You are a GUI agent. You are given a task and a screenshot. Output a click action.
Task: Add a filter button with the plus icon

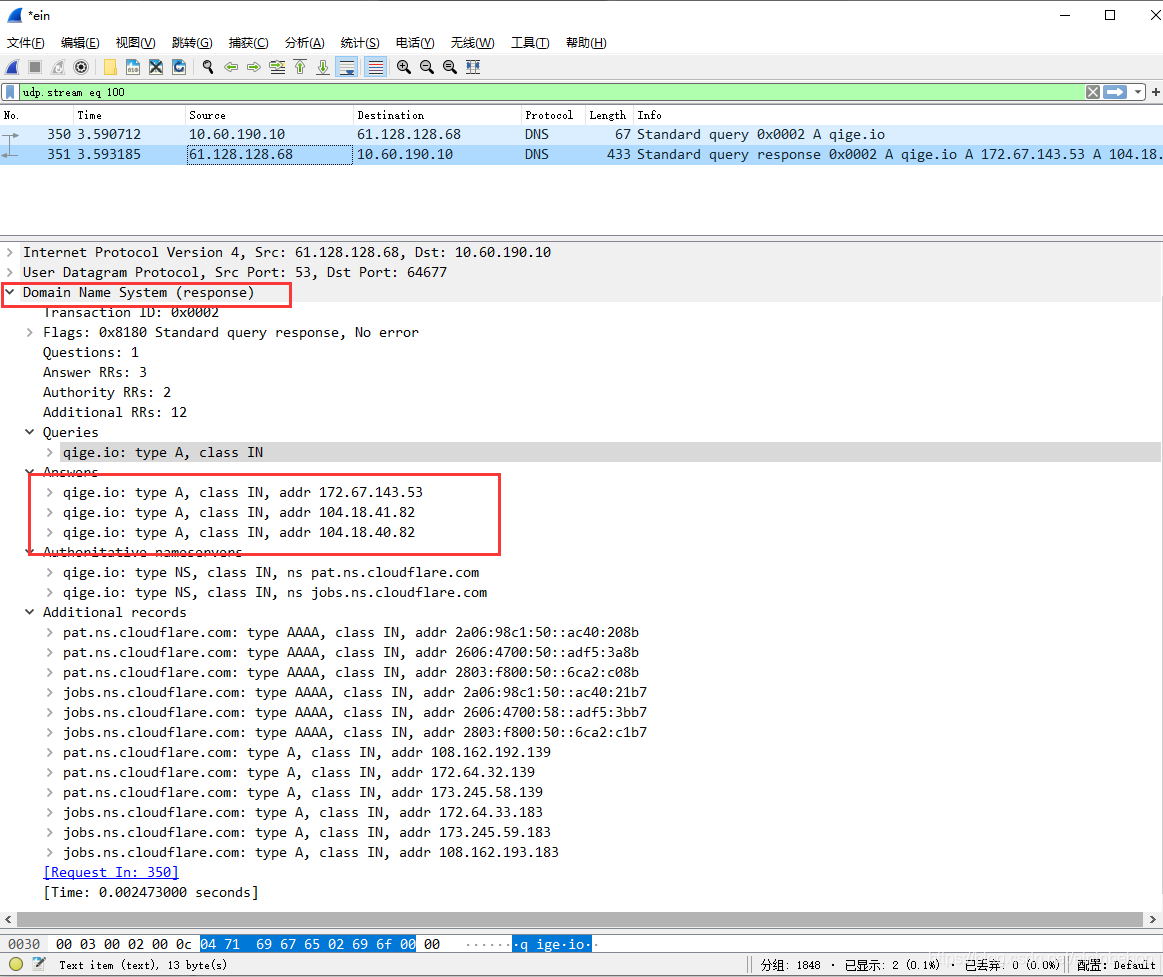[1156, 92]
